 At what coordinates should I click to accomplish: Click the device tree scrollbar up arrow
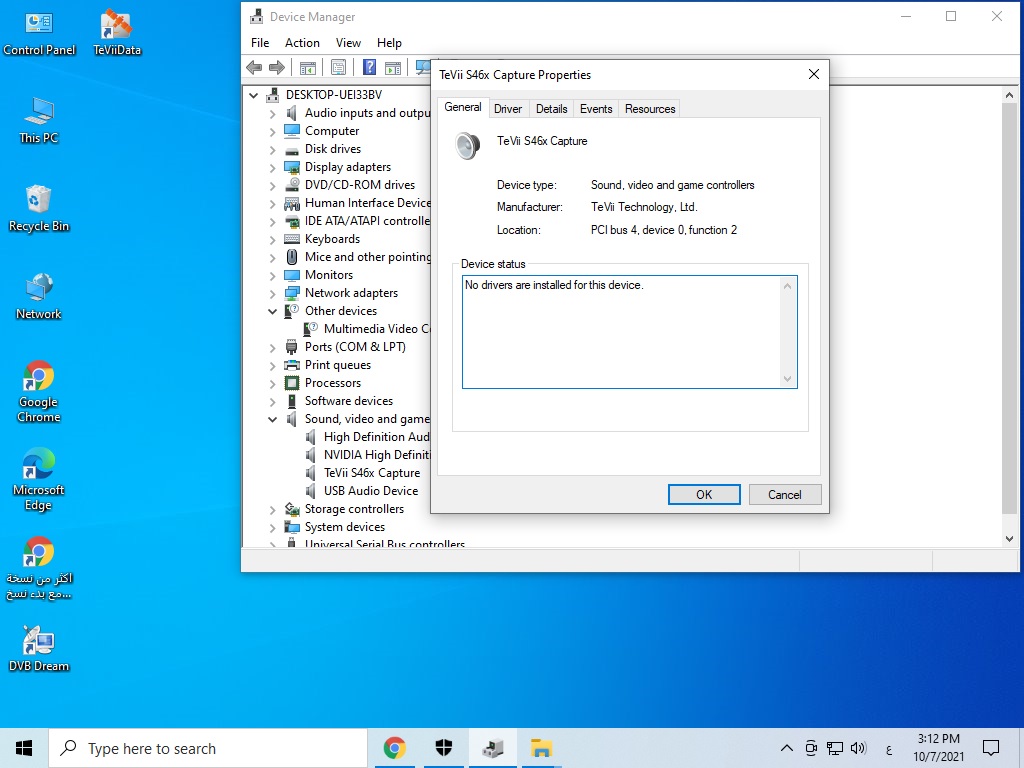pyautogui.click(x=1010, y=95)
